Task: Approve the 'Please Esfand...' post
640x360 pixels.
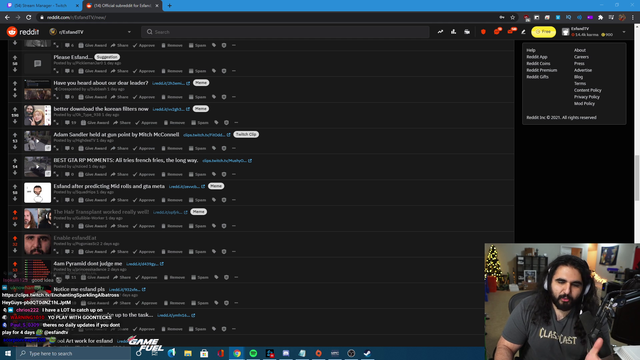Action: tap(144, 71)
